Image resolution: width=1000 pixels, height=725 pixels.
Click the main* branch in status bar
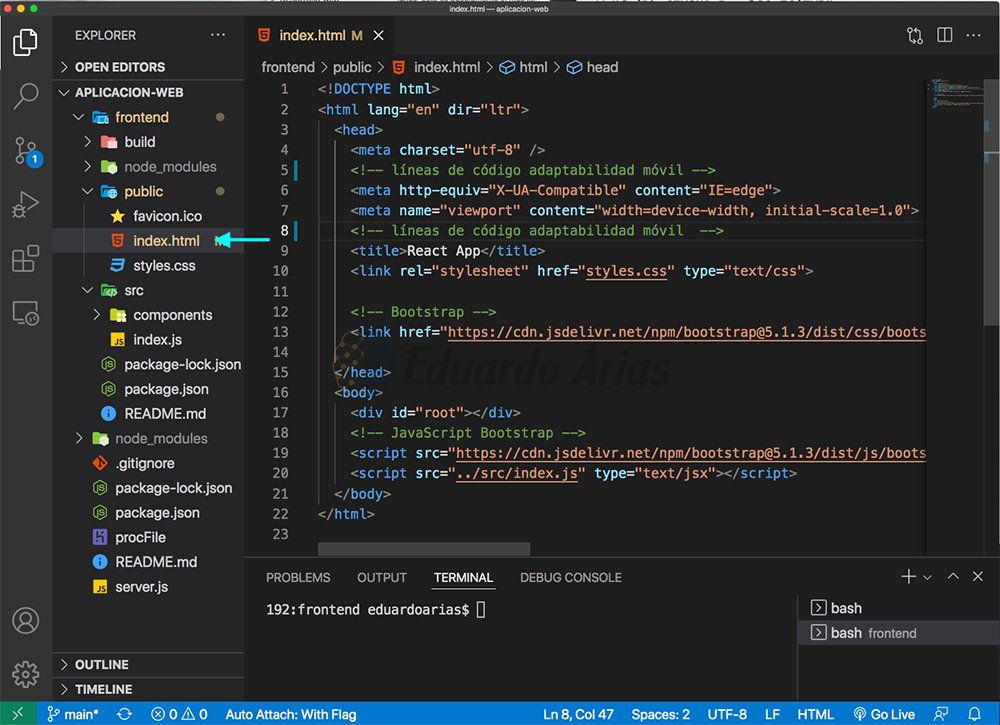73,714
